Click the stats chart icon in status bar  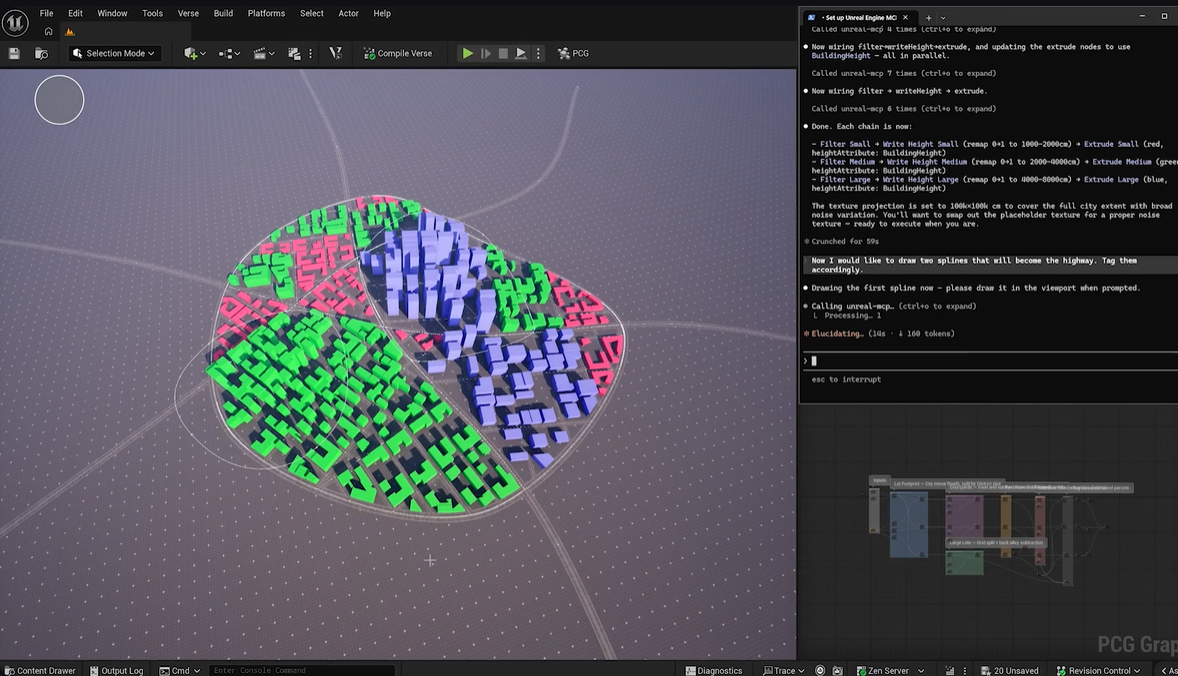(x=950, y=670)
